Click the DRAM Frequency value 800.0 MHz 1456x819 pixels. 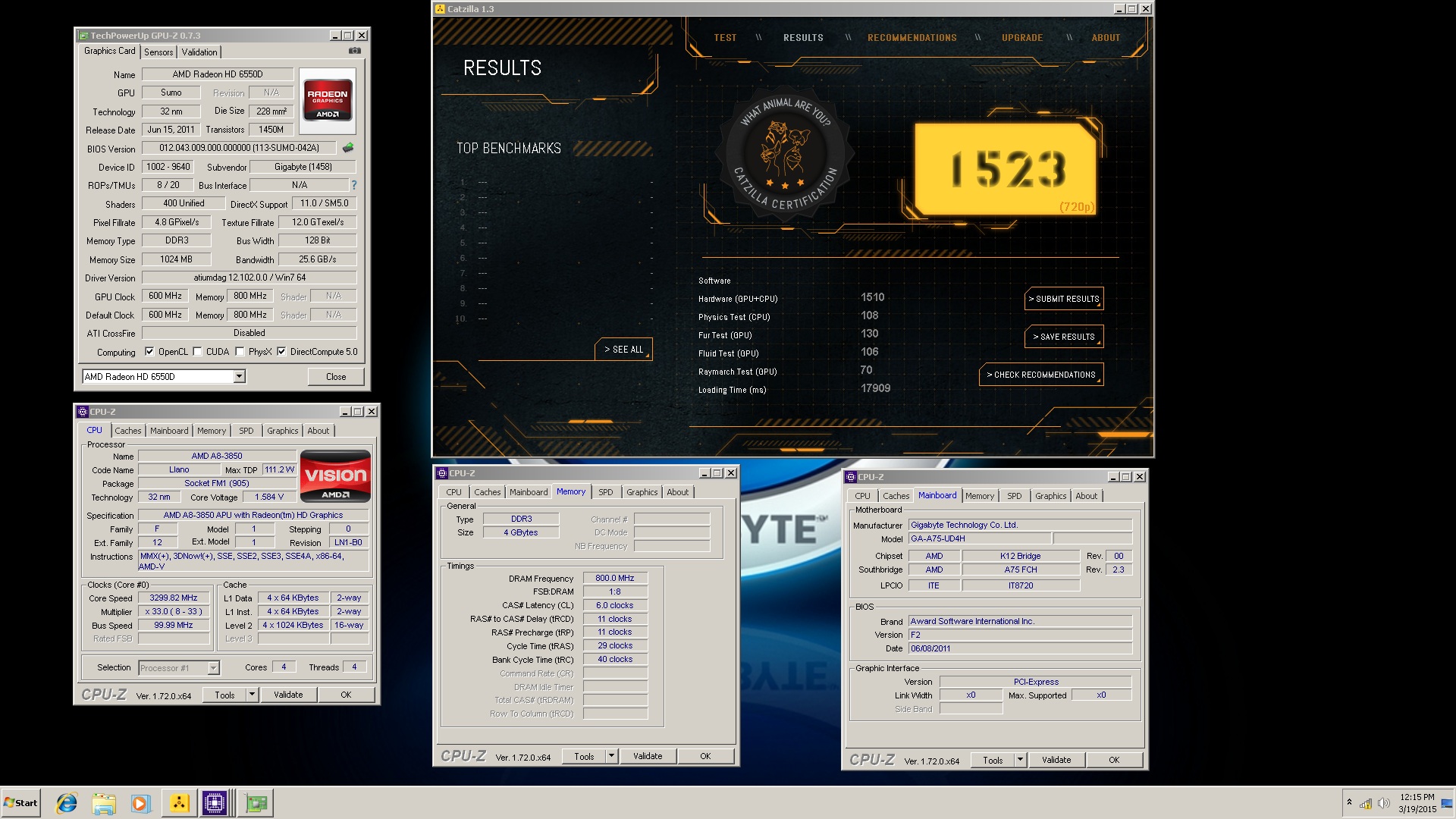click(x=615, y=578)
